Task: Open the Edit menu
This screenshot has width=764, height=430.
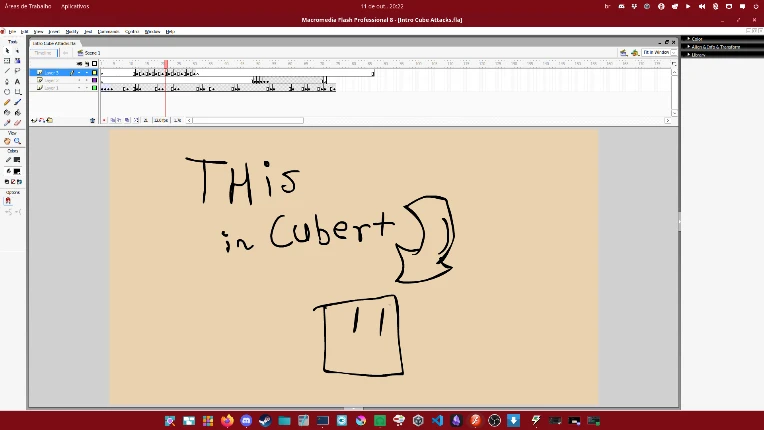Action: [x=24, y=32]
